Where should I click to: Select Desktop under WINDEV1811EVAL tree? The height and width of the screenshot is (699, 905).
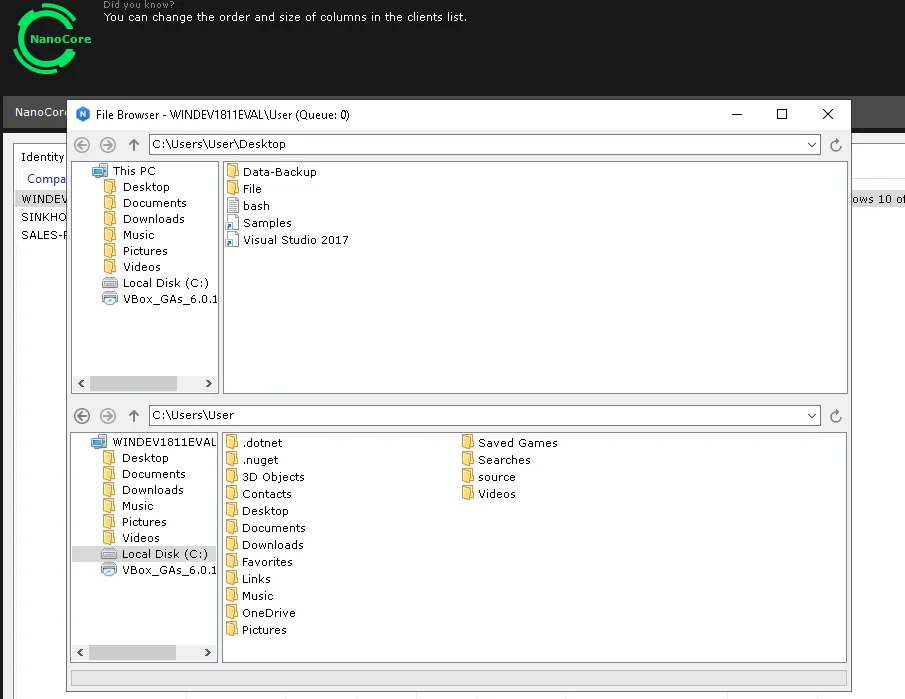click(x=136, y=458)
